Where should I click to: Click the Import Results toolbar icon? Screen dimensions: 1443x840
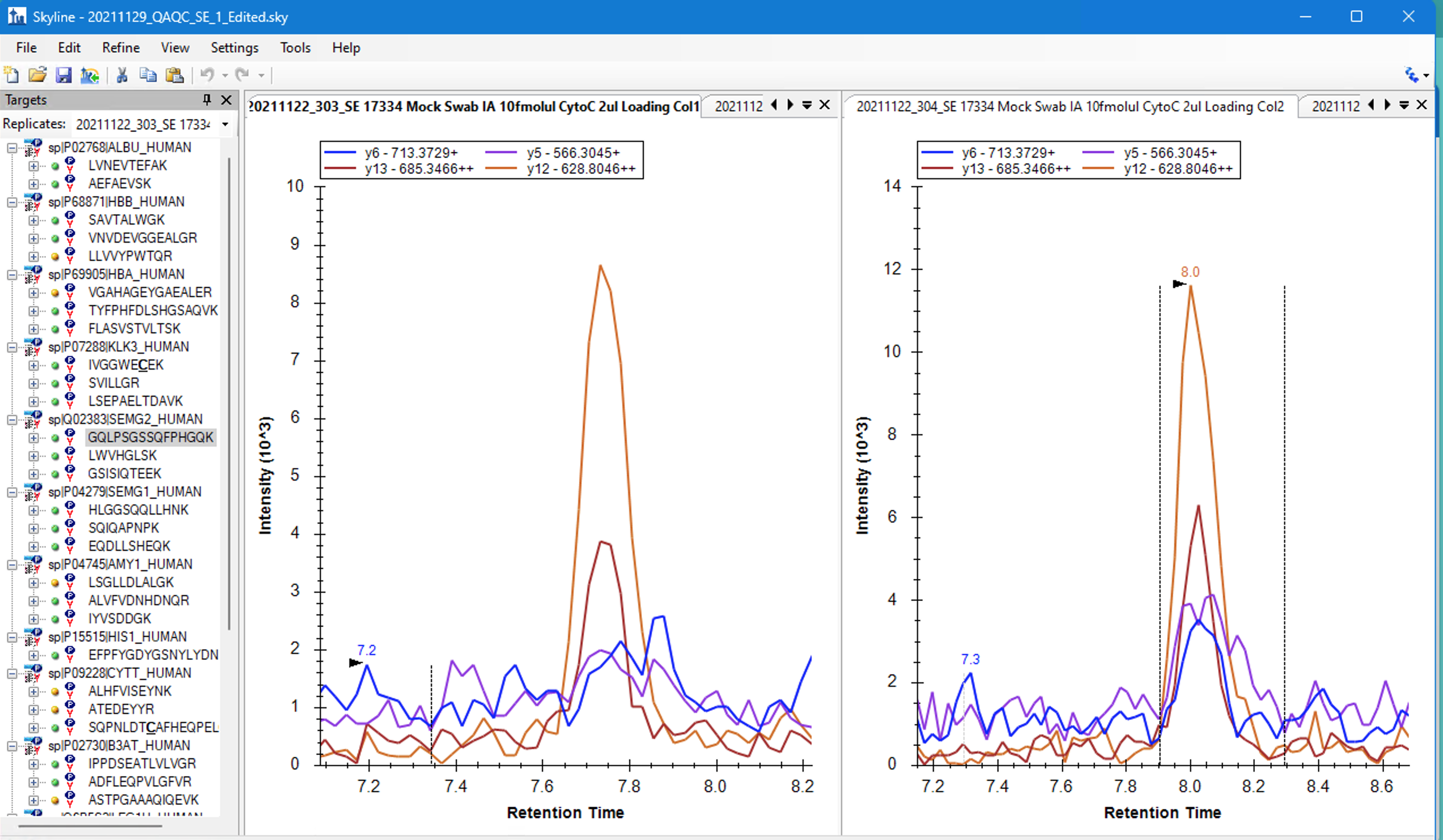tap(90, 75)
